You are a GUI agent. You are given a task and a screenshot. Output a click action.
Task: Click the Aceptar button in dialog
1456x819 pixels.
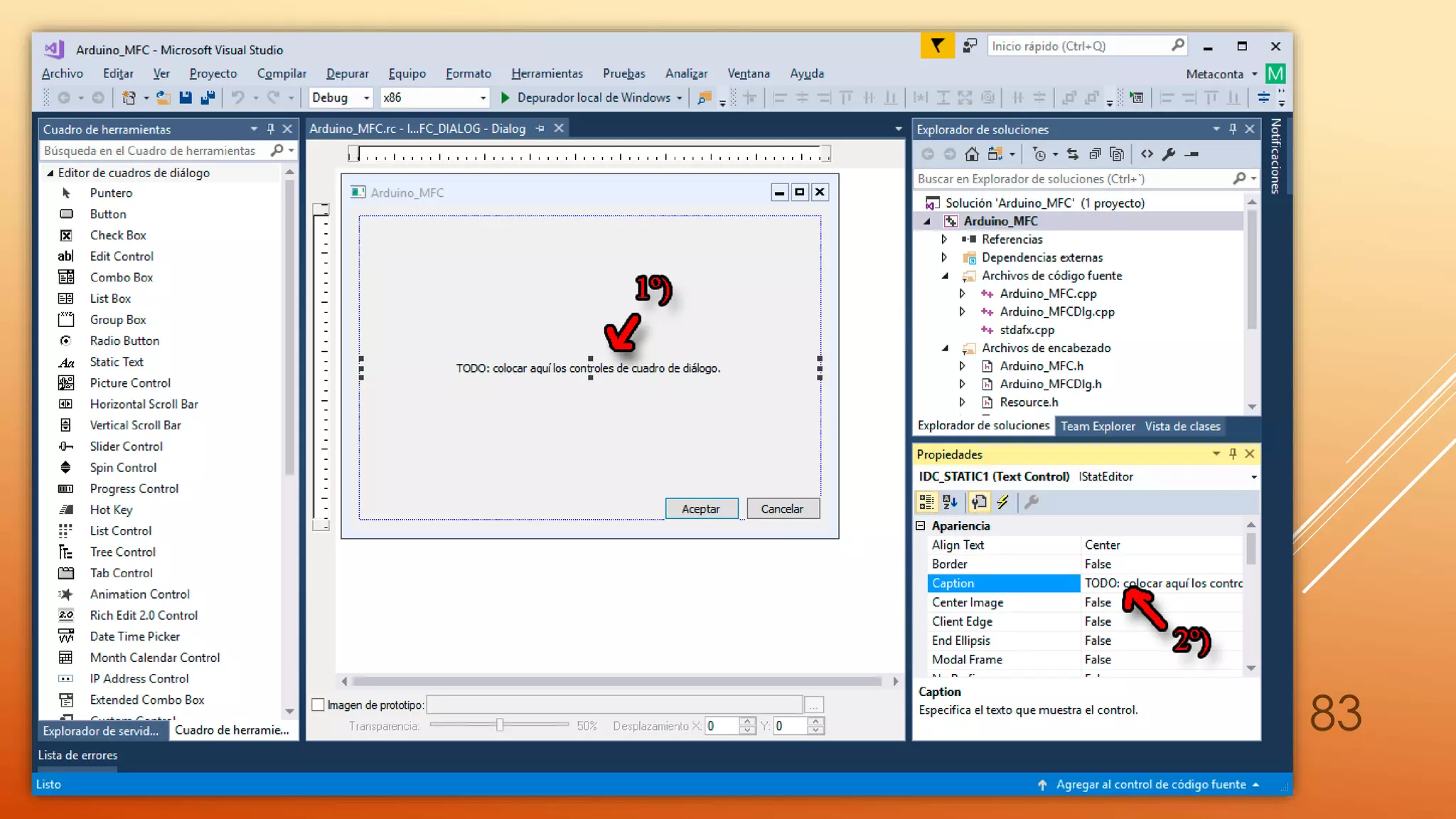point(701,509)
